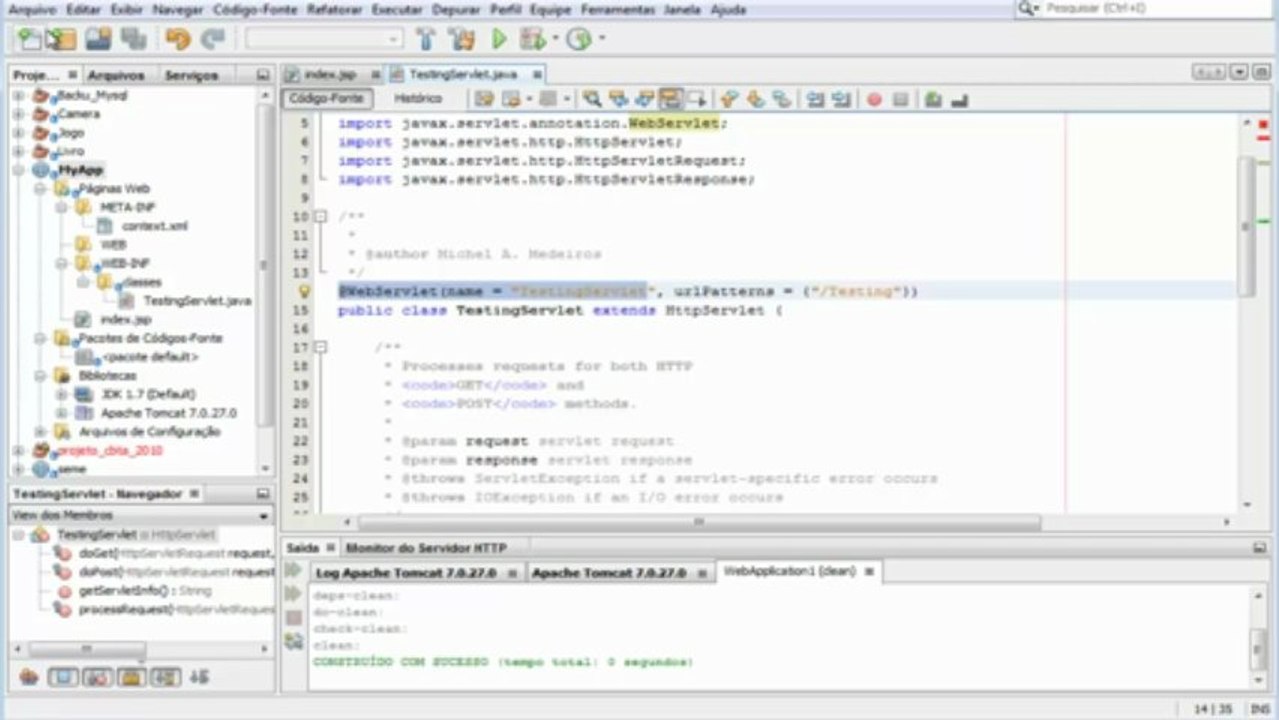Click the Histórico view button
The image size is (1279, 720).
click(x=417, y=99)
